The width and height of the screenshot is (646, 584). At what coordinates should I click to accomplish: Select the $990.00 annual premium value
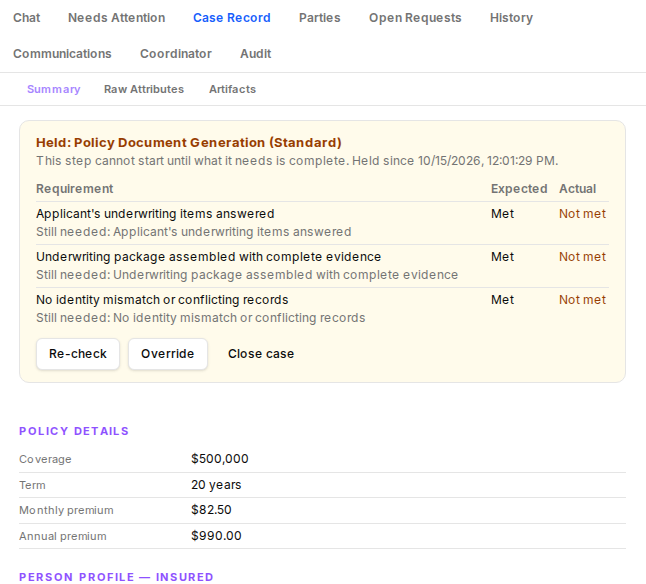(216, 536)
